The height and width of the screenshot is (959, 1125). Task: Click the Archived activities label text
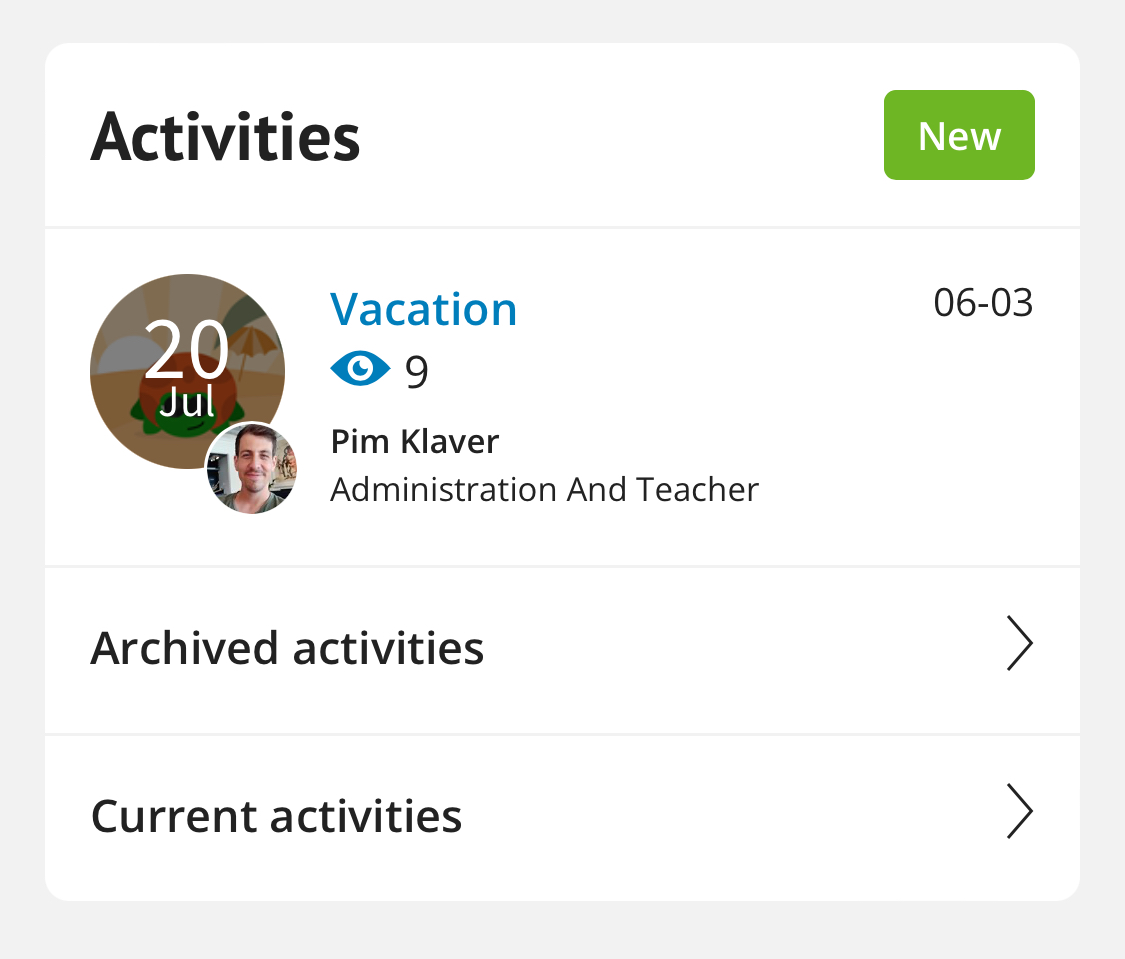tap(287, 648)
